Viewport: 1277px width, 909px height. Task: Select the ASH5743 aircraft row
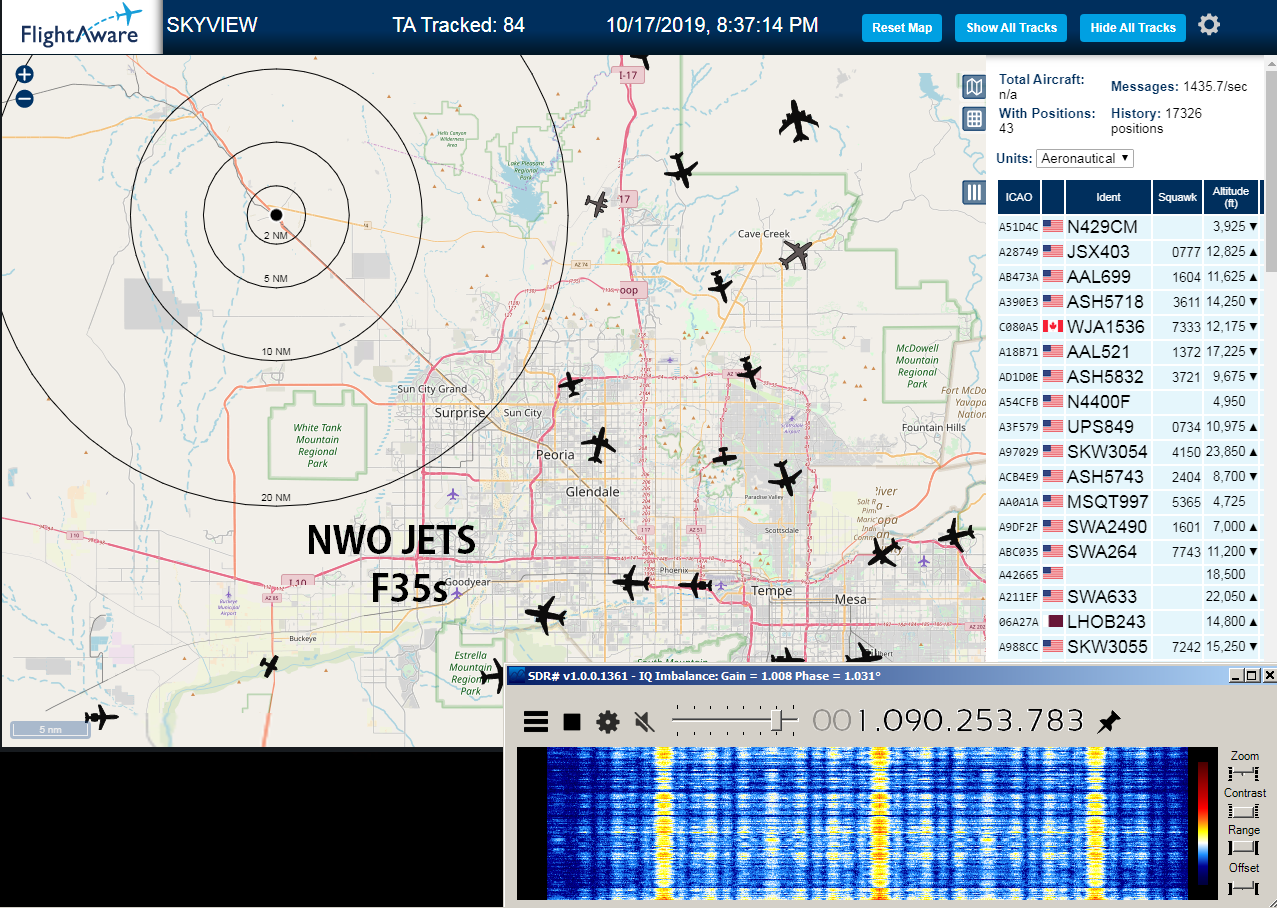tap(1130, 477)
